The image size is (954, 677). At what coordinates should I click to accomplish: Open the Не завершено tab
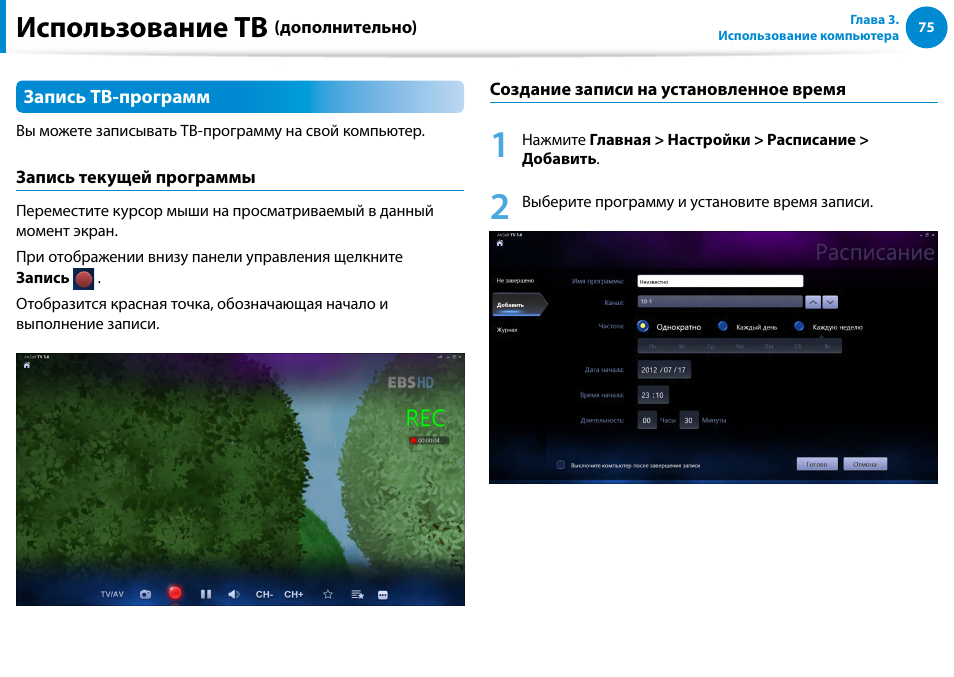pyautogui.click(x=515, y=280)
